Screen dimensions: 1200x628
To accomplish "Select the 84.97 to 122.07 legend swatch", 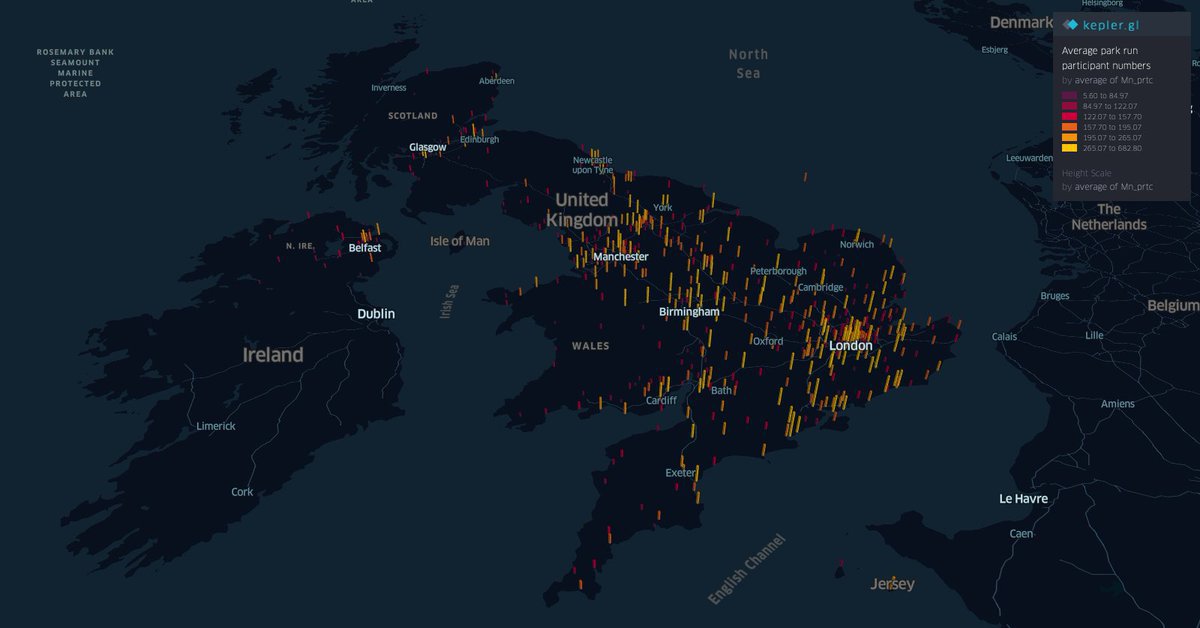I will (x=1069, y=106).
